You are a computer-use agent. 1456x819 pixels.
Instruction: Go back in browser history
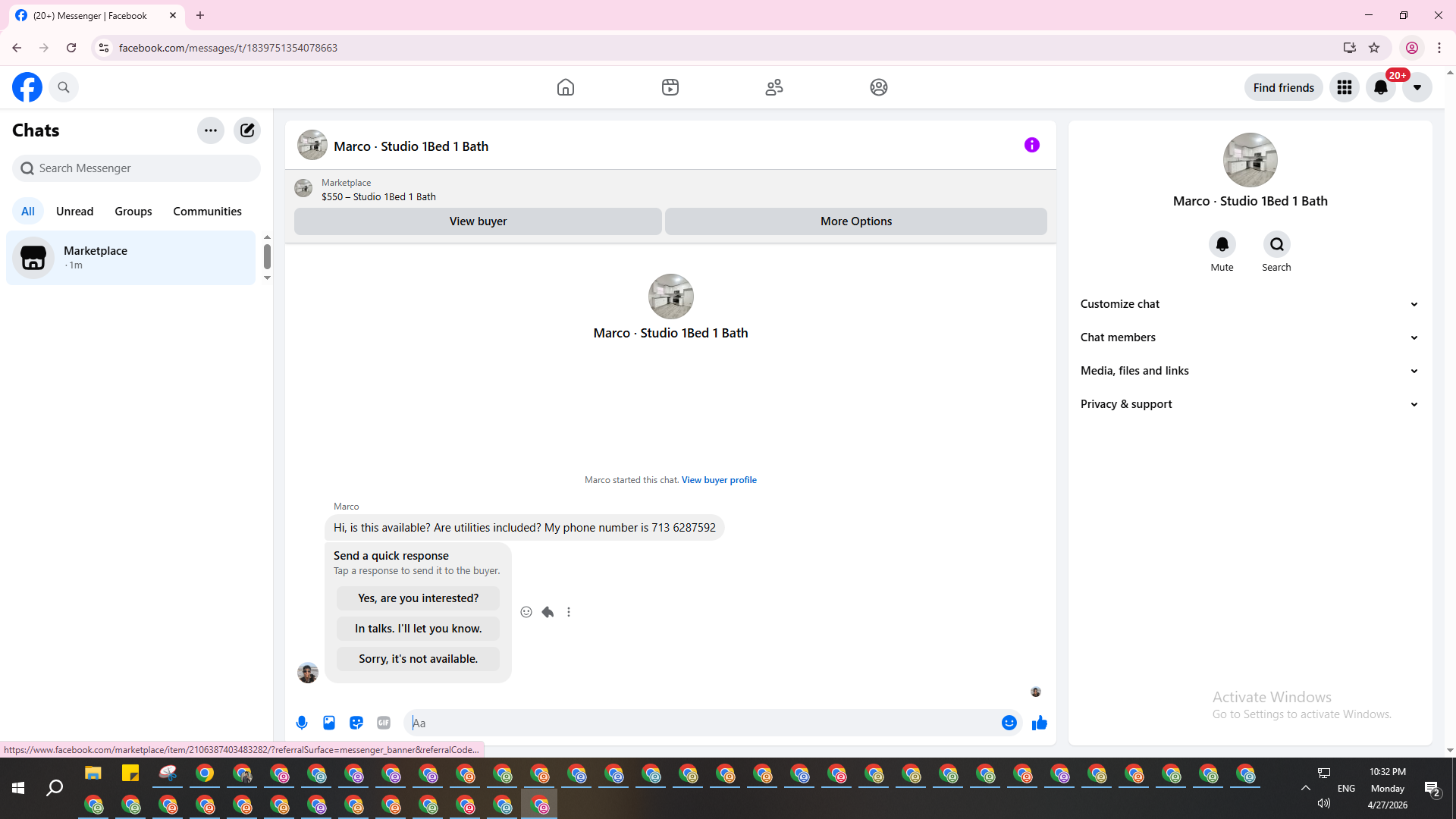click(x=17, y=48)
